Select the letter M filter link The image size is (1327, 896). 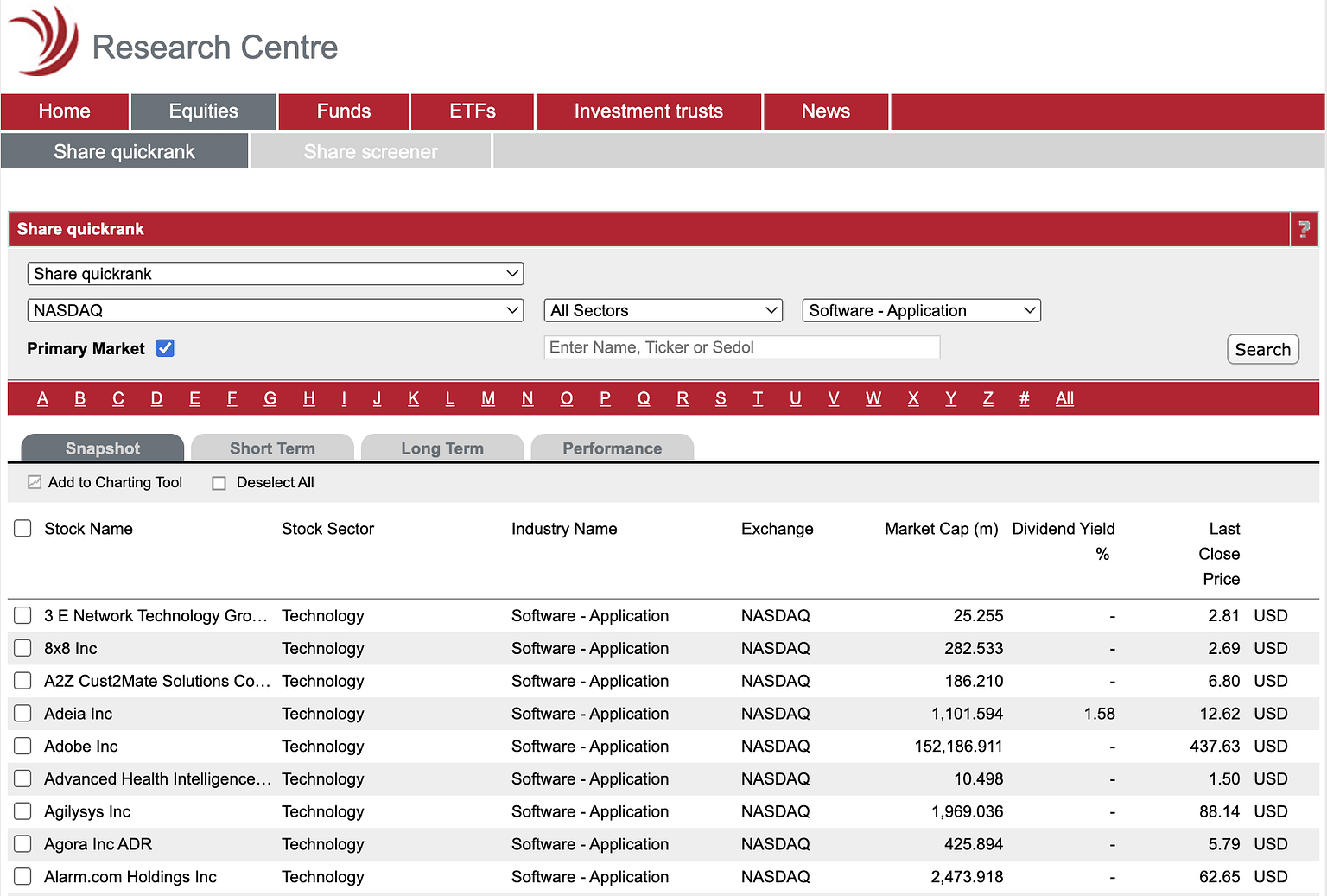(x=488, y=398)
